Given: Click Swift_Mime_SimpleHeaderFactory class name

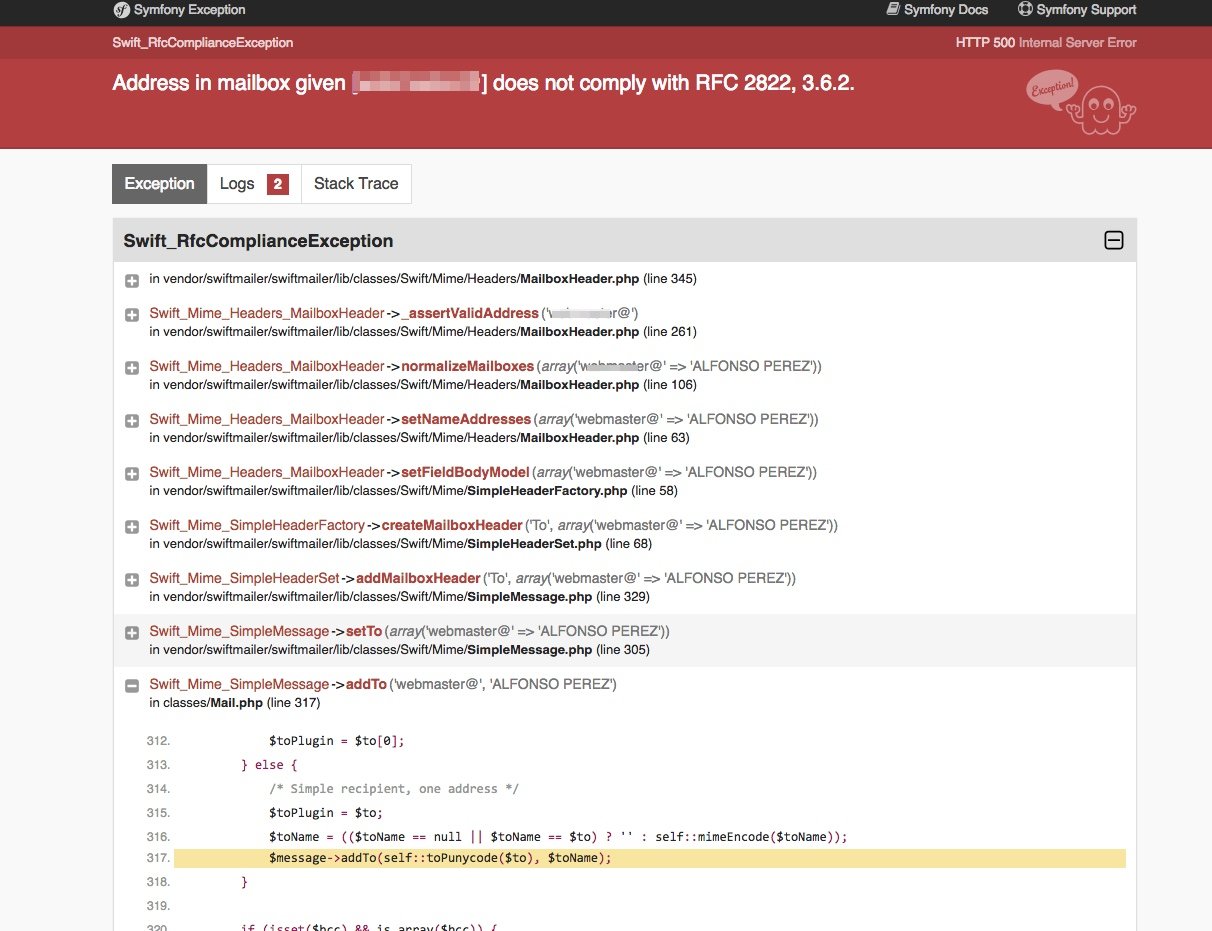Looking at the screenshot, I should point(257,525).
